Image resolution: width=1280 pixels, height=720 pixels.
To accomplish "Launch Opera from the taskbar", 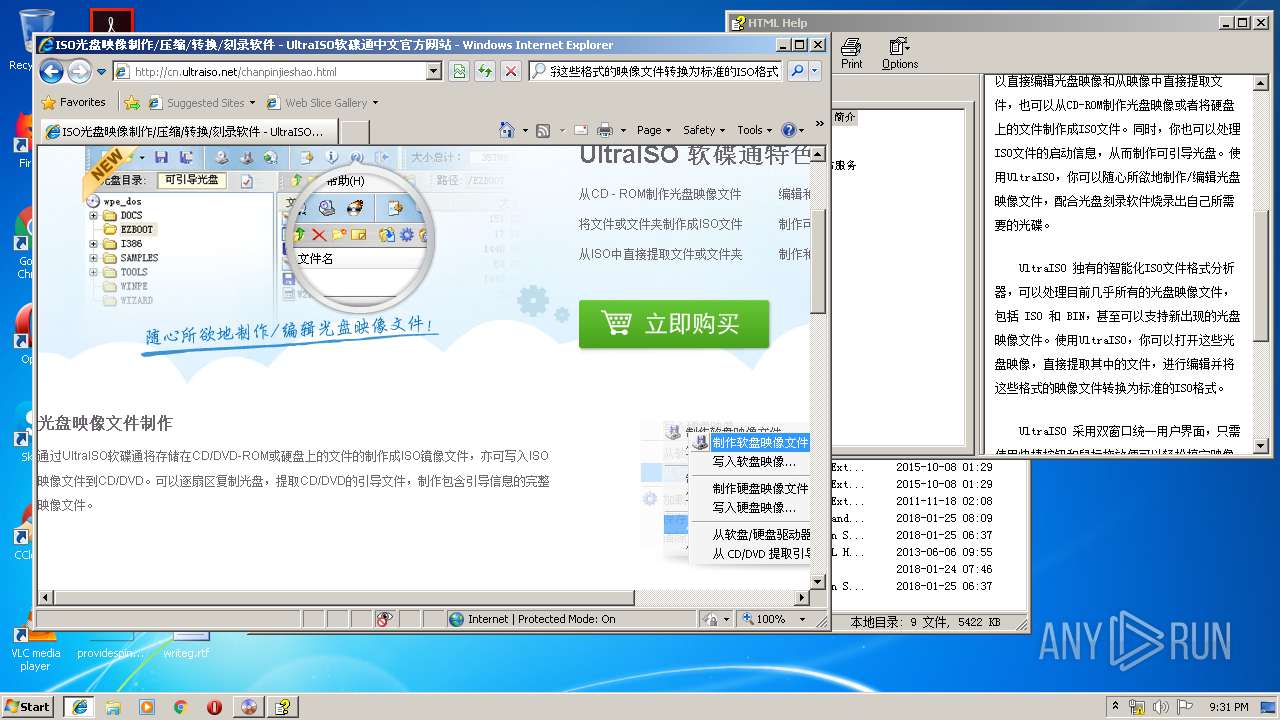I will pos(214,707).
